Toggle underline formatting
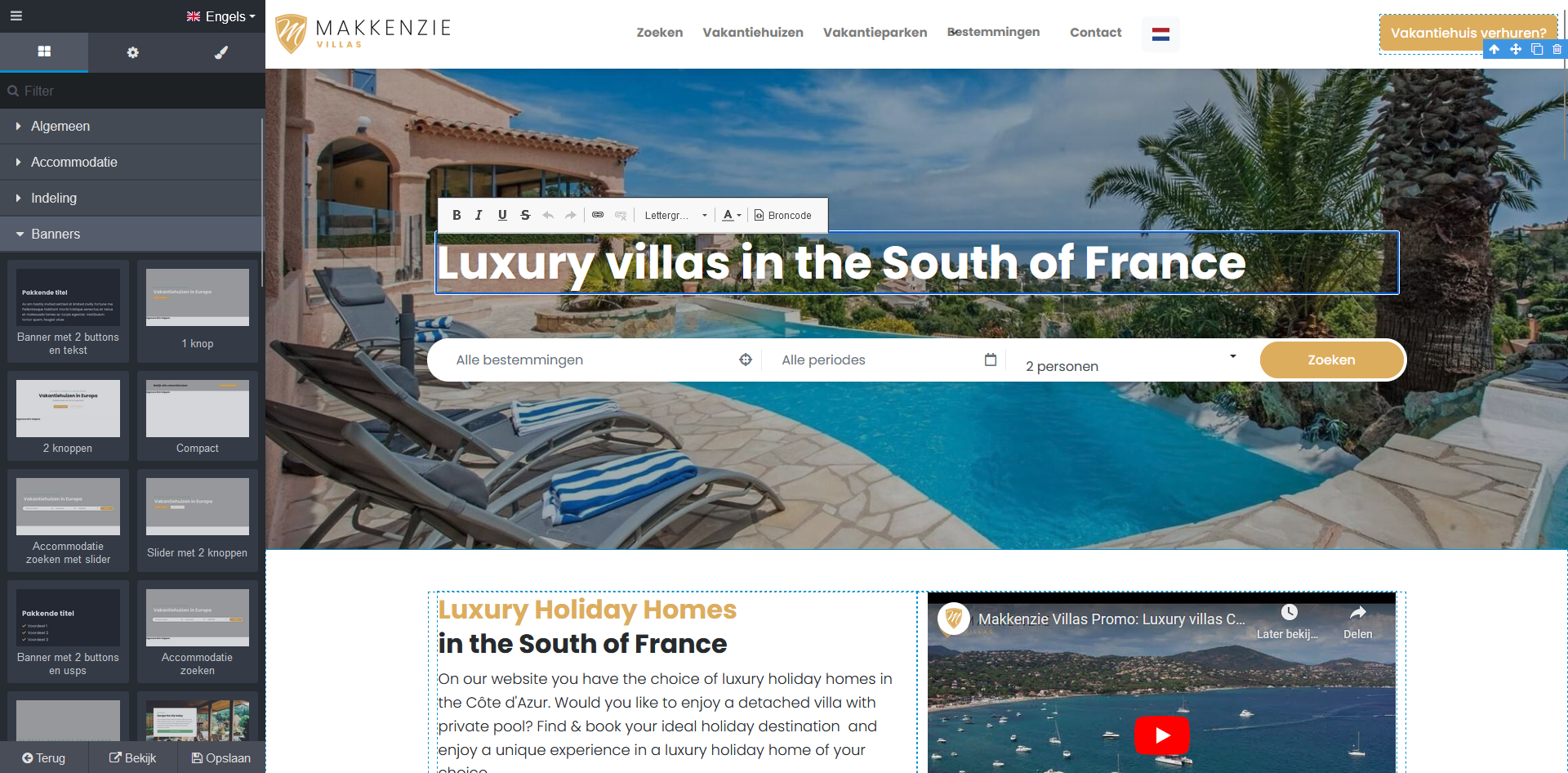This screenshot has width=1568, height=773. (x=502, y=215)
